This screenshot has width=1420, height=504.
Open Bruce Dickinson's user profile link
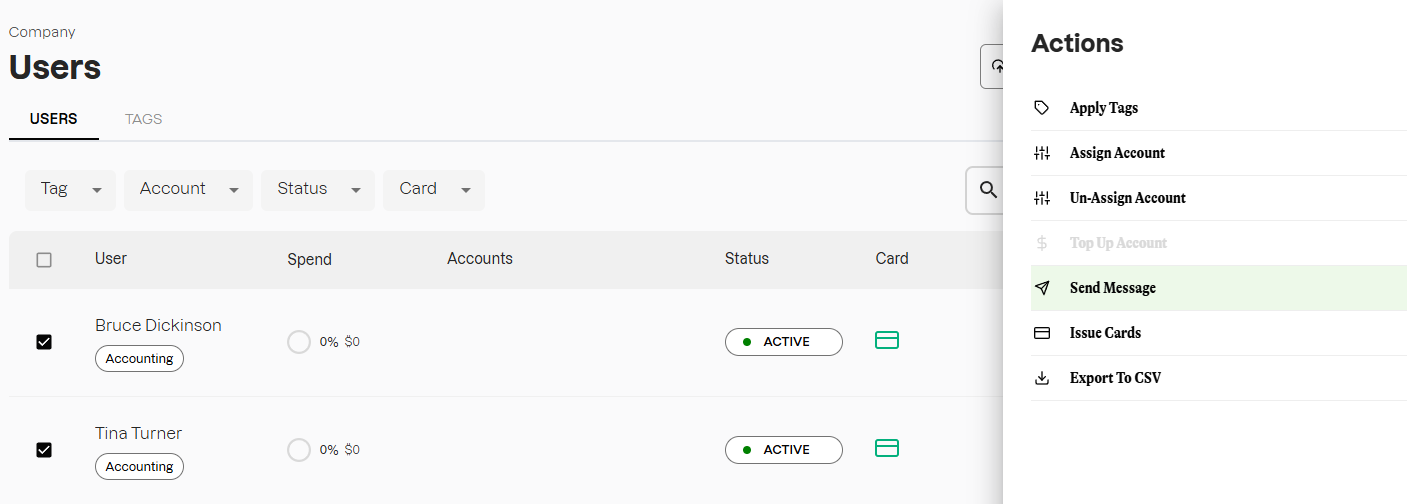coord(158,325)
